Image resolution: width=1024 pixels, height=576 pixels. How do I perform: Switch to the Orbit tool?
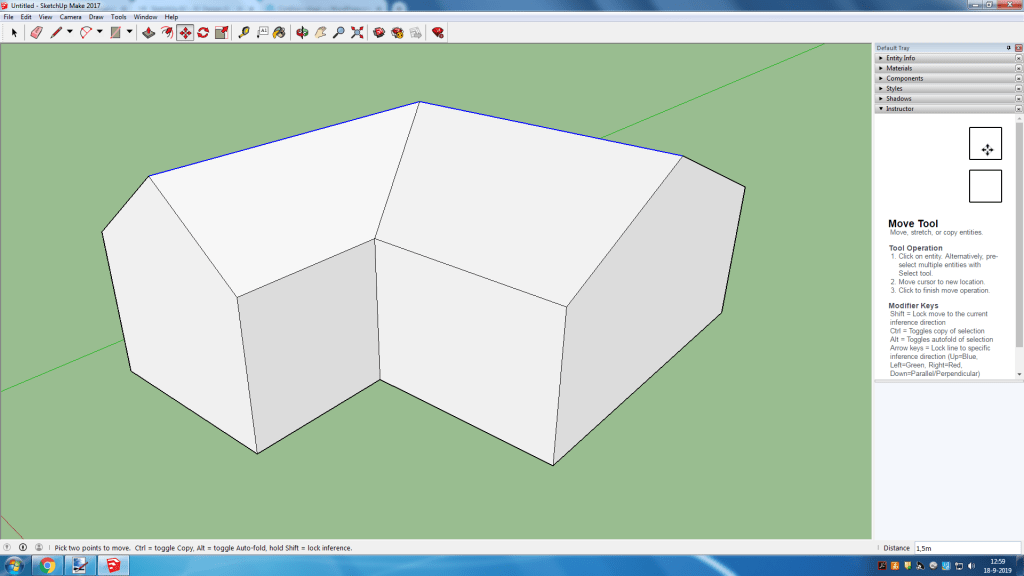coord(302,32)
